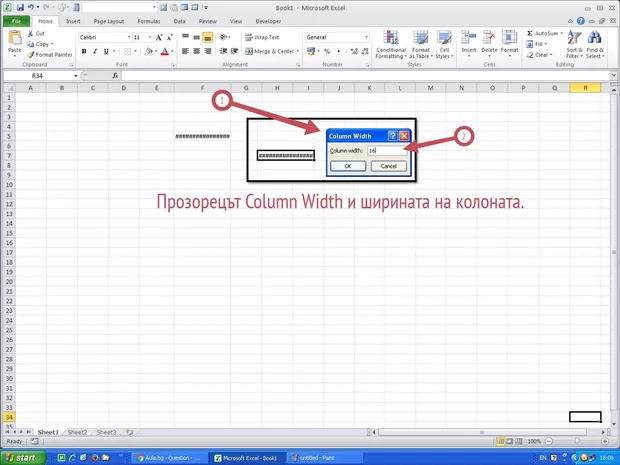Switch to the Page Layout tab
This screenshot has height=465, width=620.
click(108, 20)
